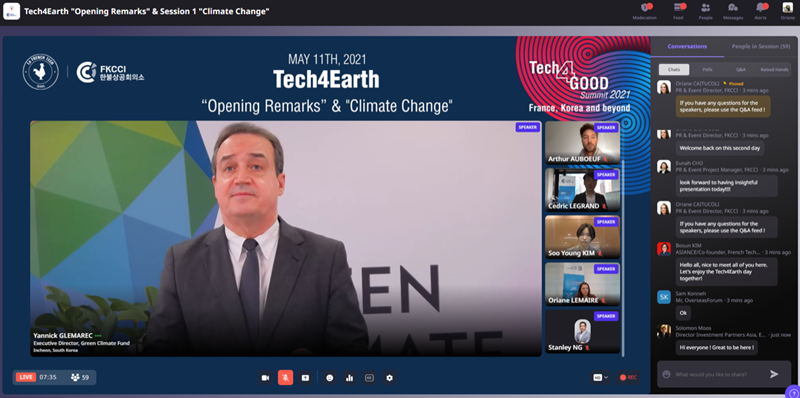Click the 'Solomon Moos' sender name
Screen dimensions: 800x398
click(693, 328)
